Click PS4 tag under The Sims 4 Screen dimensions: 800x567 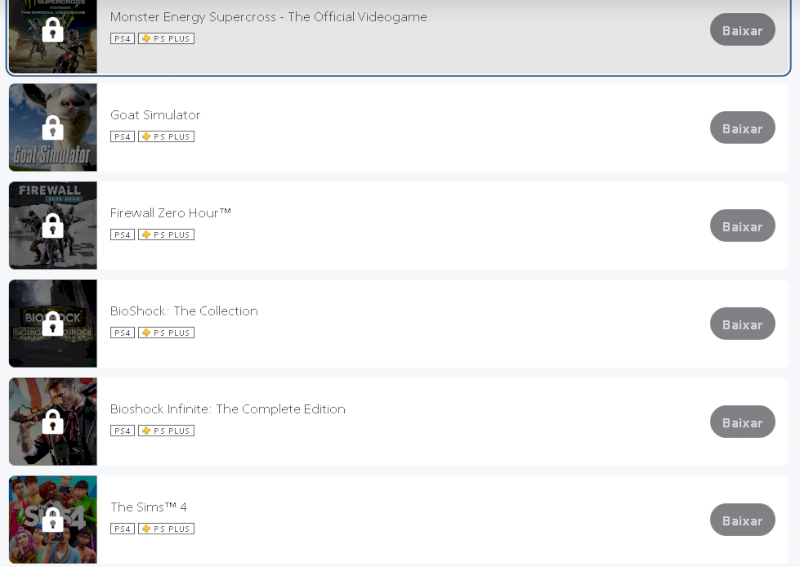[x=122, y=528]
